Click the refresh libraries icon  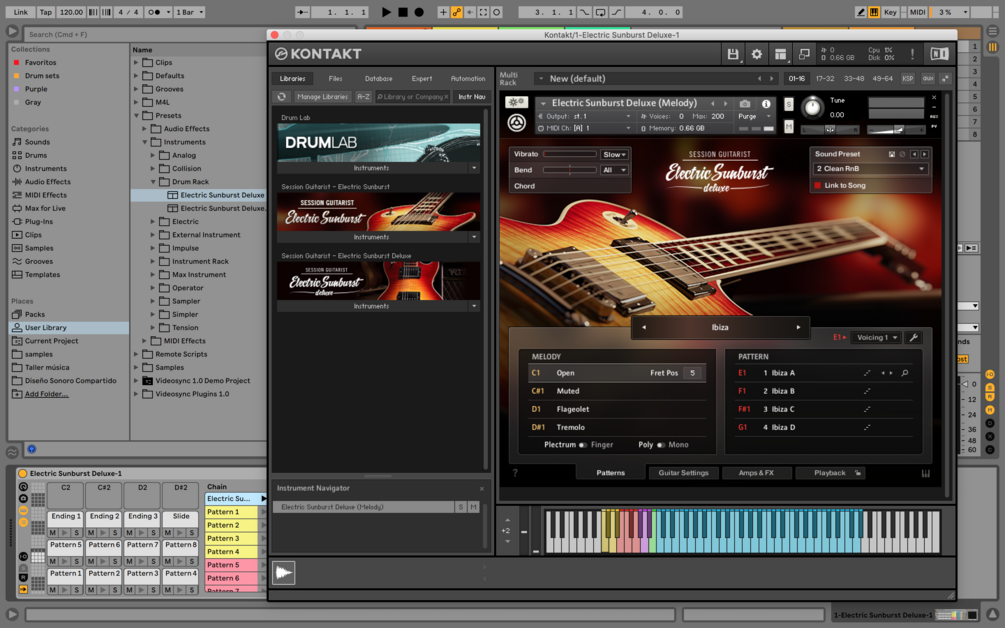pos(281,97)
